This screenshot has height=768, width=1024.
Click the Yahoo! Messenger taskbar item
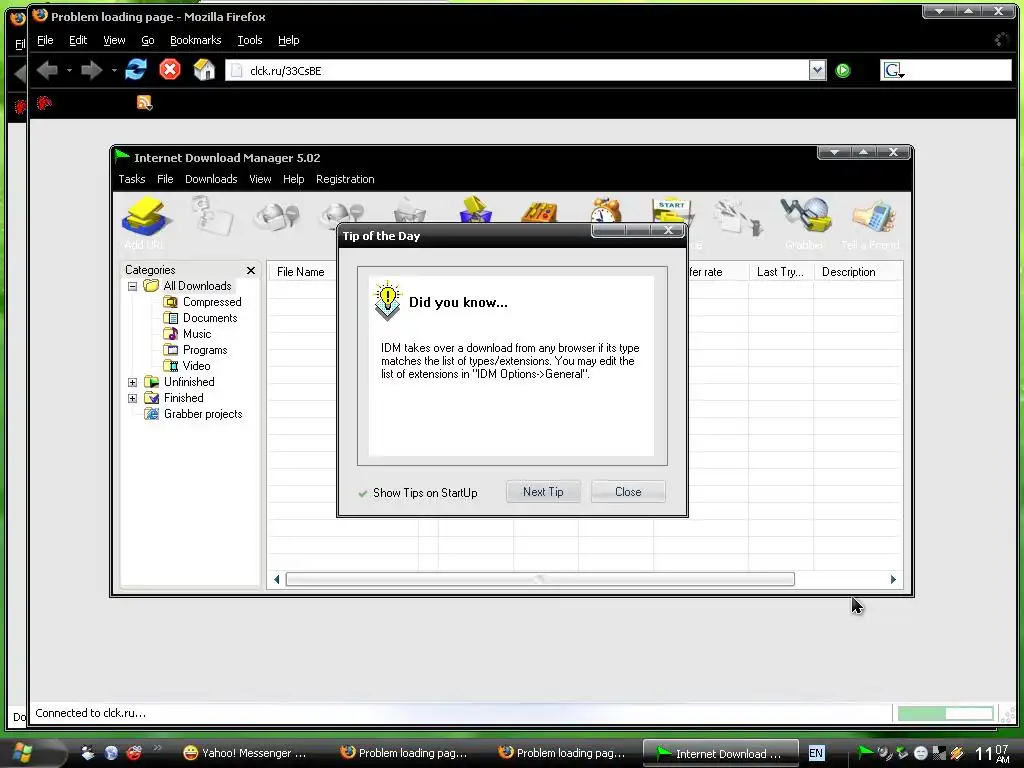244,753
